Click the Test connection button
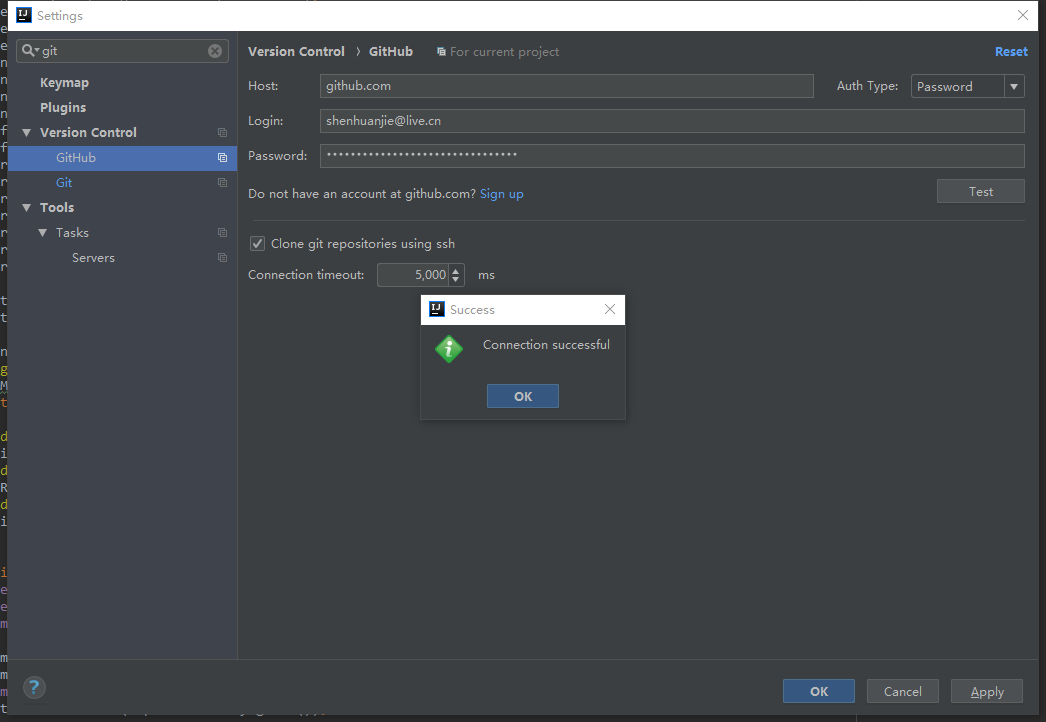 click(x=981, y=192)
